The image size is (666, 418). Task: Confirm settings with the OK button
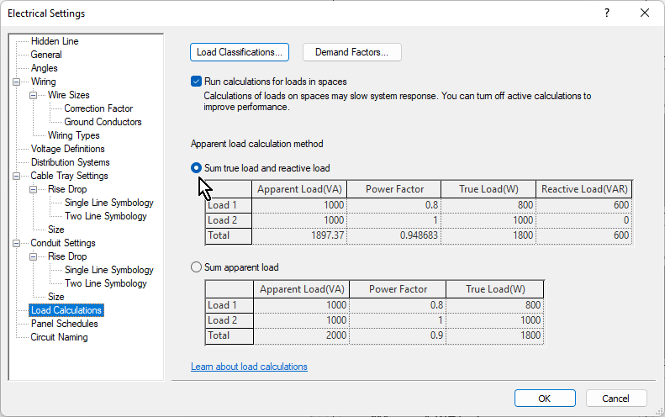(x=544, y=397)
